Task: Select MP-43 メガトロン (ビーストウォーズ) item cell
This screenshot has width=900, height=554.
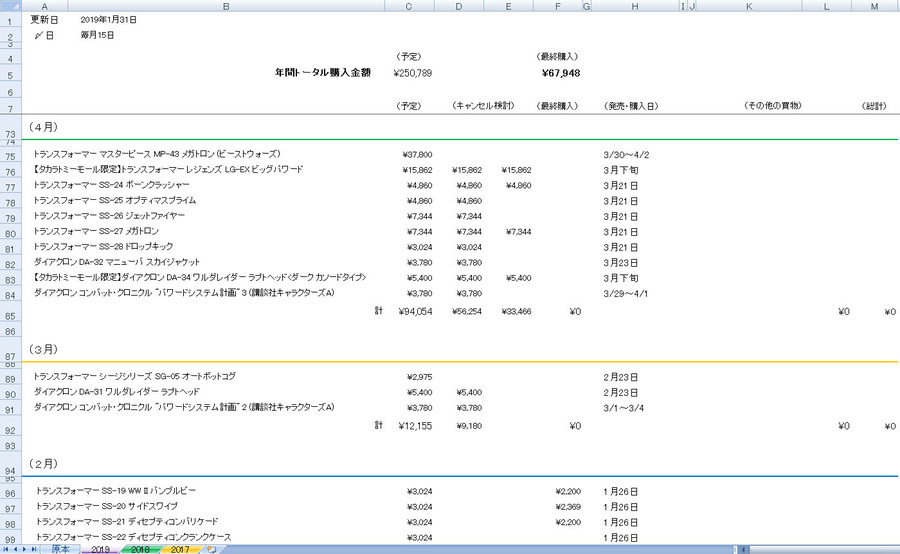Action: 157,154
